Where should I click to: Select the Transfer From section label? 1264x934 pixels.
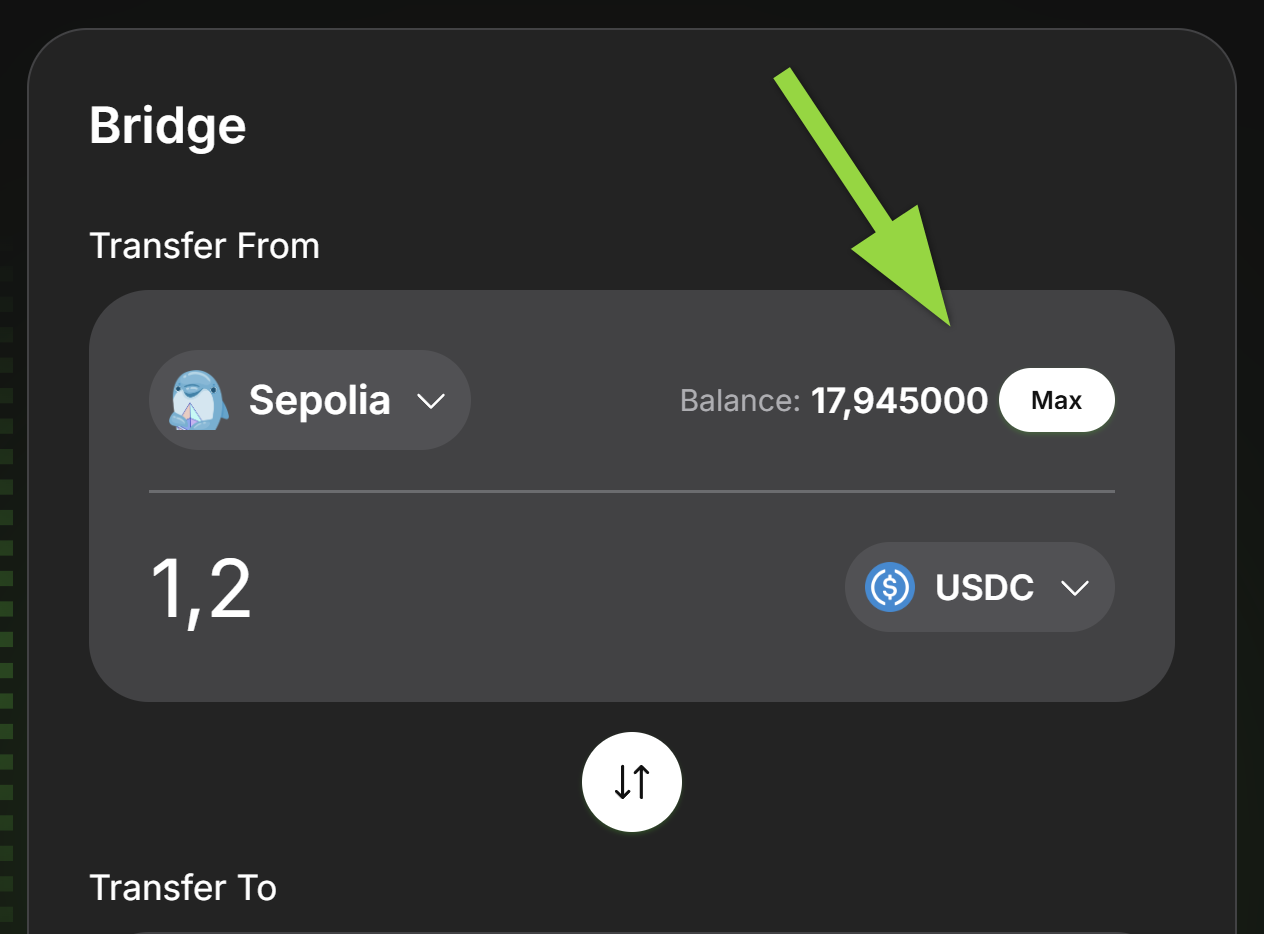pyautogui.click(x=204, y=245)
